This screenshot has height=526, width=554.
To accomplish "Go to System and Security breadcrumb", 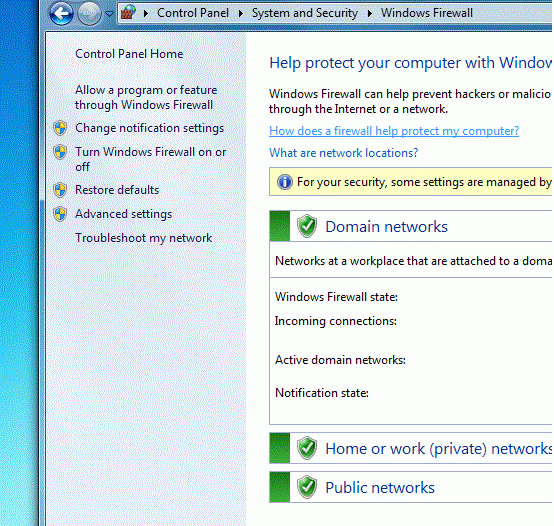I will tap(305, 13).
